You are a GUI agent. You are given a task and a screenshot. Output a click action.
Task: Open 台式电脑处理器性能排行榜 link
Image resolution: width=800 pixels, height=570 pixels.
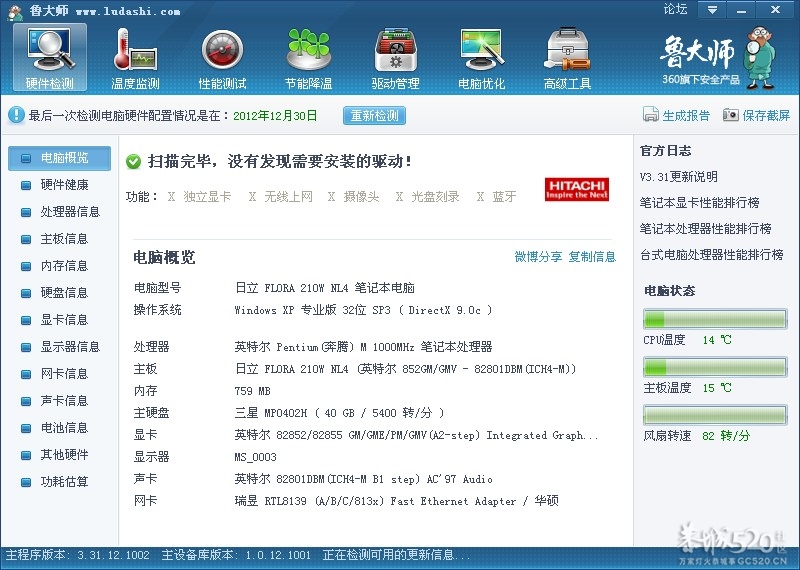click(712, 255)
